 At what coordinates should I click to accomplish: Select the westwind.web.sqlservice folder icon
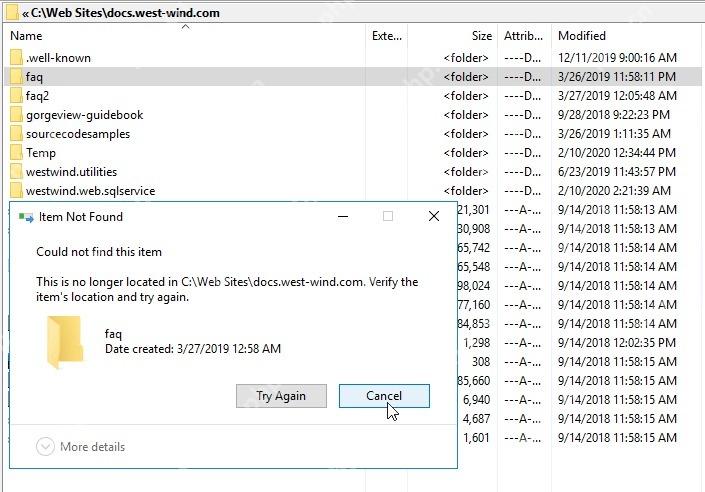click(x=16, y=191)
